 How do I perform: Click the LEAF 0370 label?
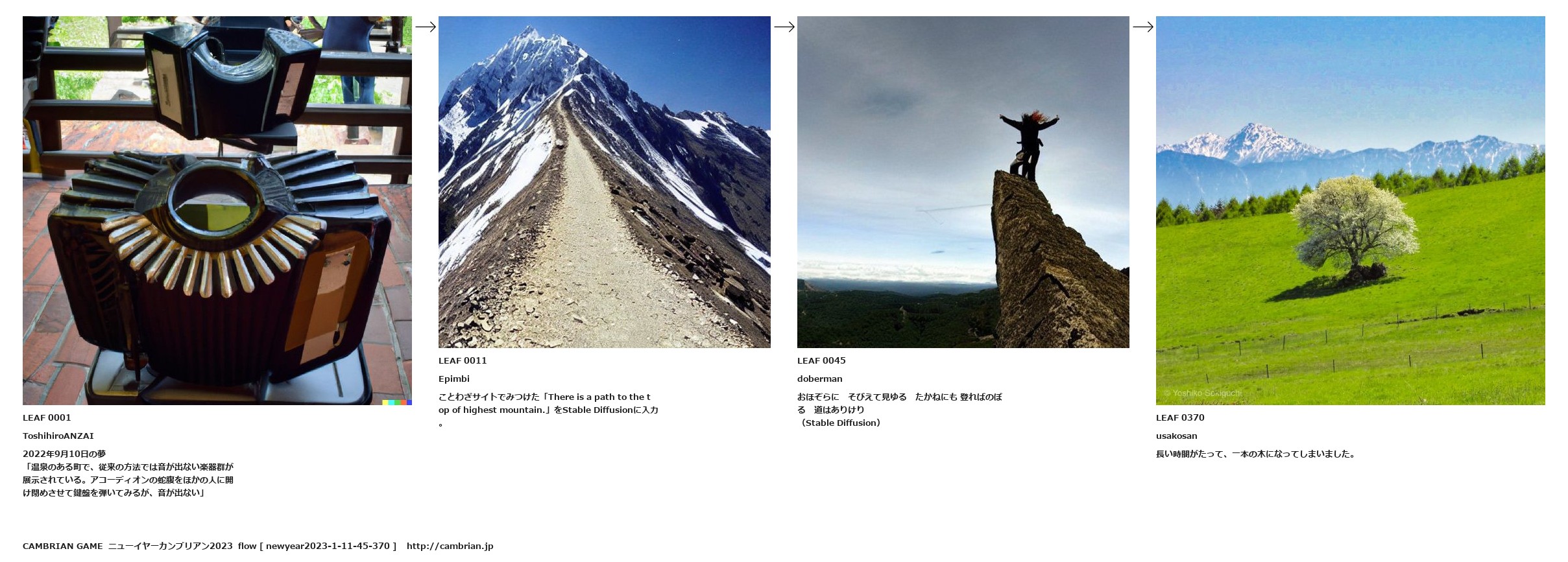(1180, 417)
